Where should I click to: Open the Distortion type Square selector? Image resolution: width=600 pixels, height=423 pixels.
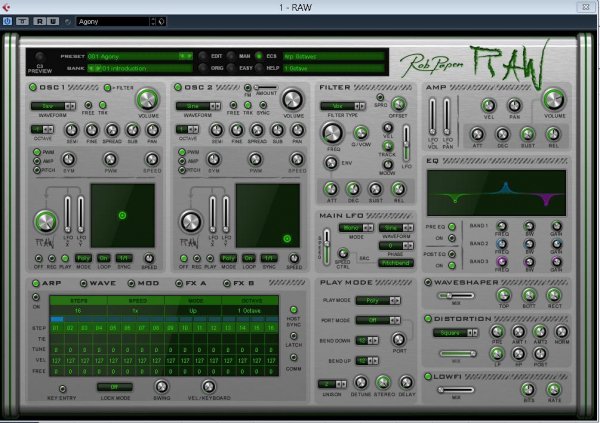click(x=455, y=333)
